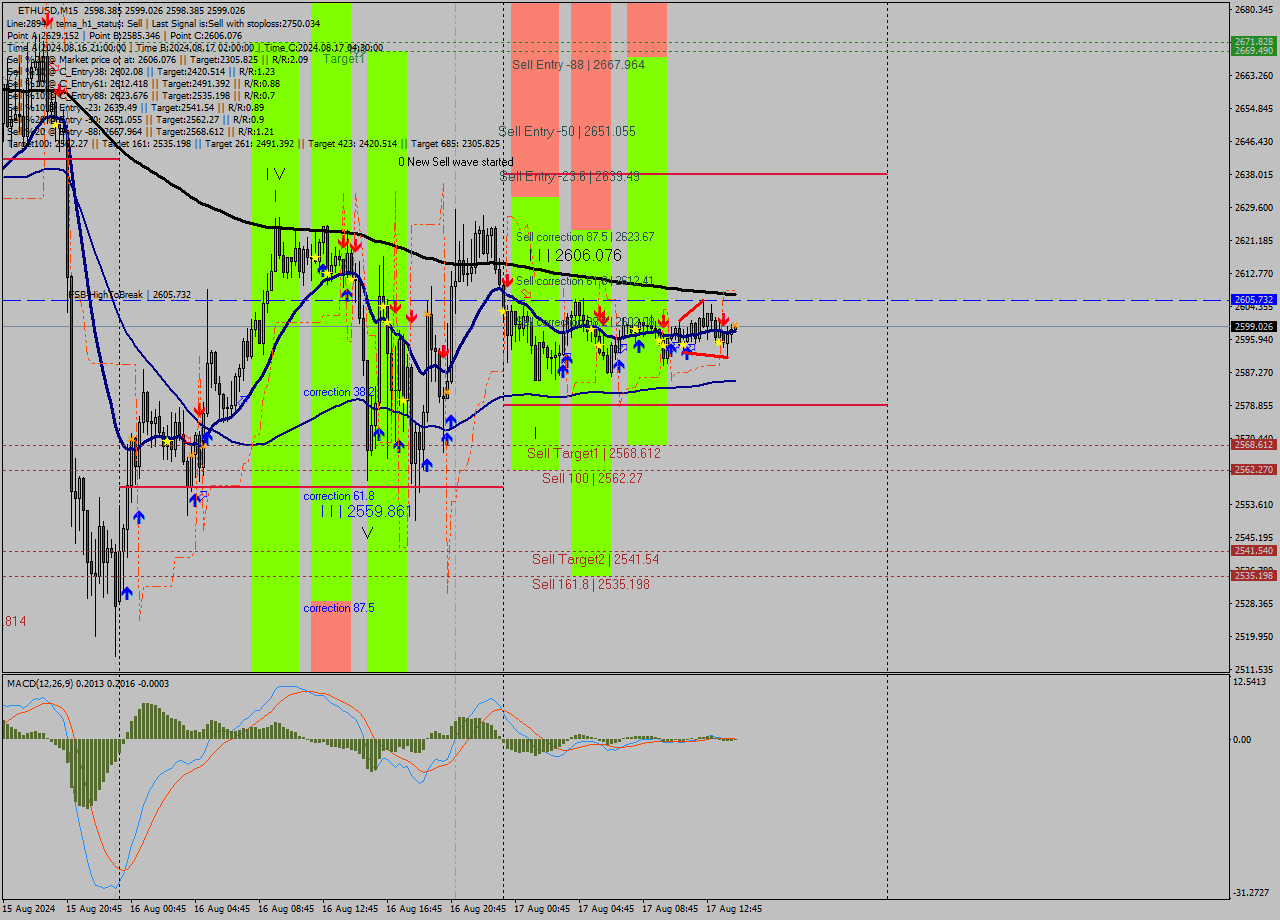The height and width of the screenshot is (920, 1280).
Task: Click the blue 'correction 87.5' label
Action: [x=339, y=608]
